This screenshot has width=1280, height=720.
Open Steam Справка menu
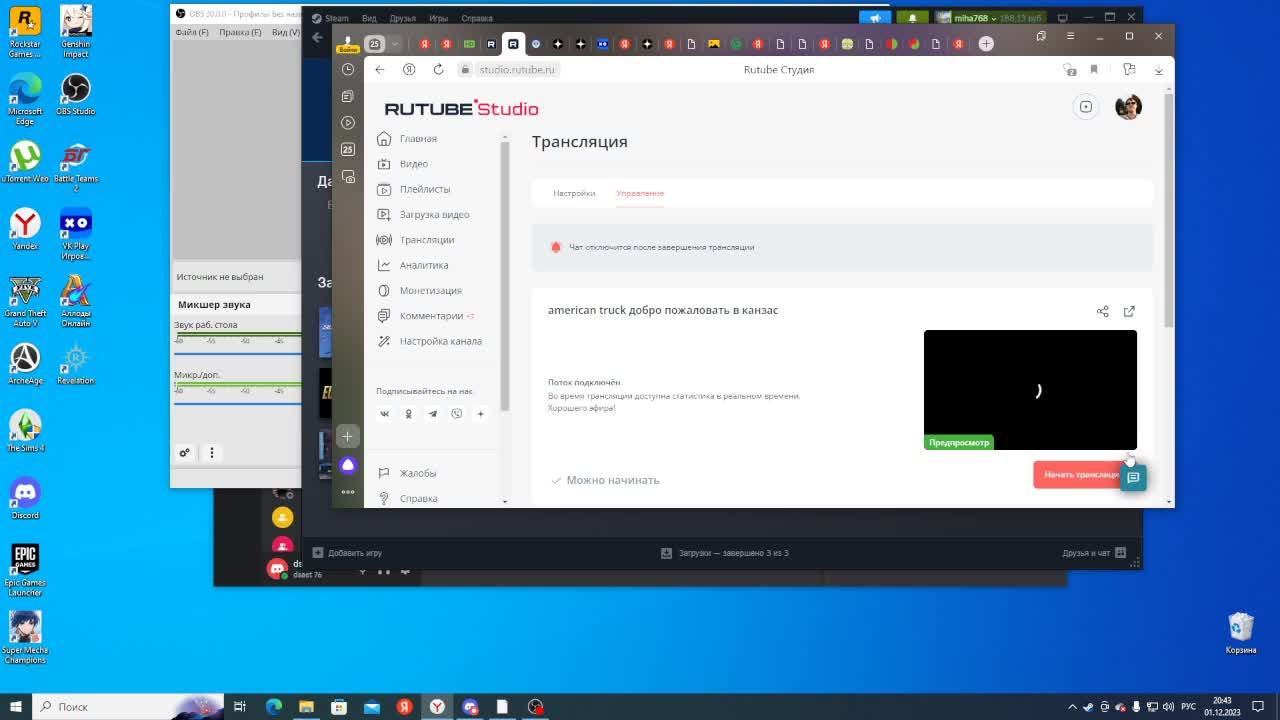click(477, 18)
